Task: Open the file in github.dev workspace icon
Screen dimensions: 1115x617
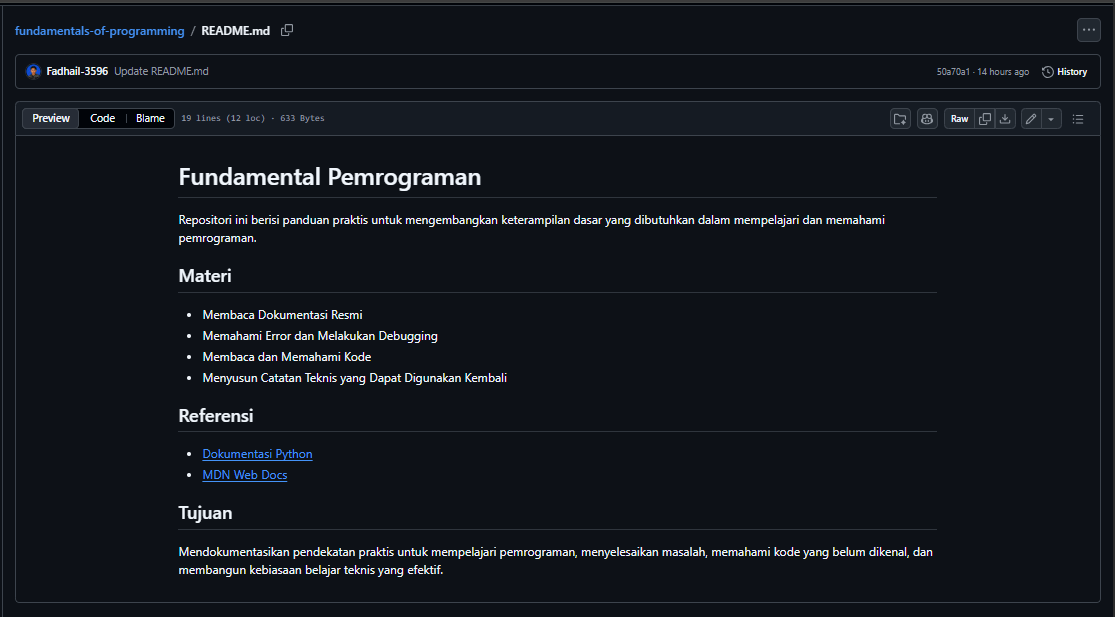Action: point(900,119)
